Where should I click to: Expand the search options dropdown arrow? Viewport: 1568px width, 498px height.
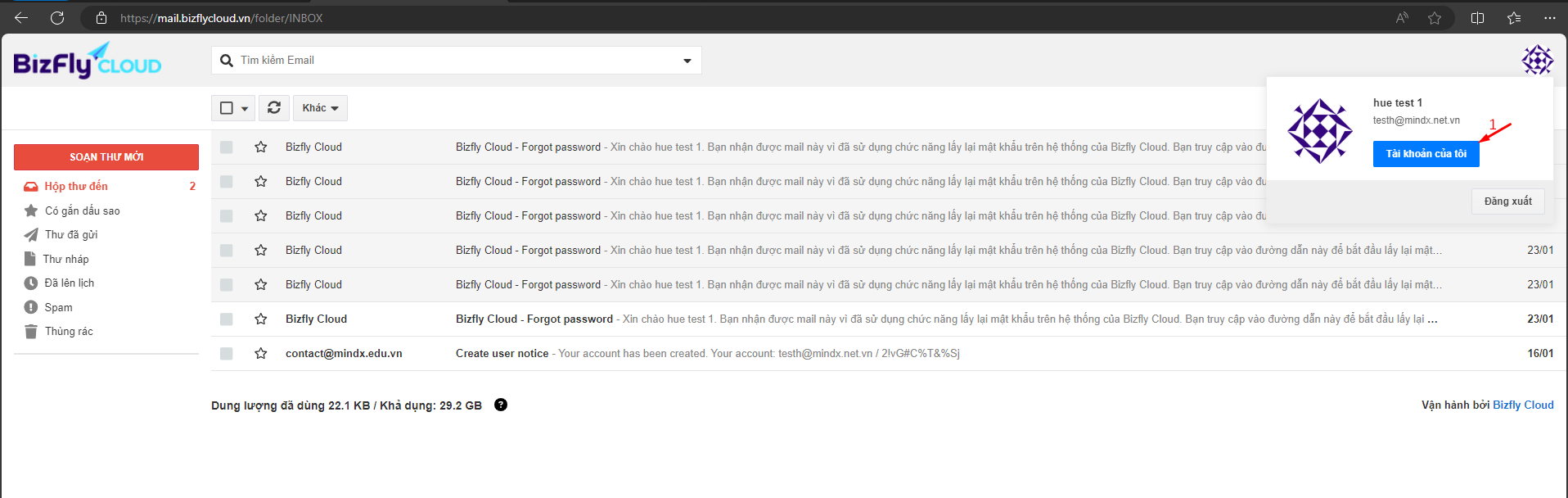click(687, 61)
